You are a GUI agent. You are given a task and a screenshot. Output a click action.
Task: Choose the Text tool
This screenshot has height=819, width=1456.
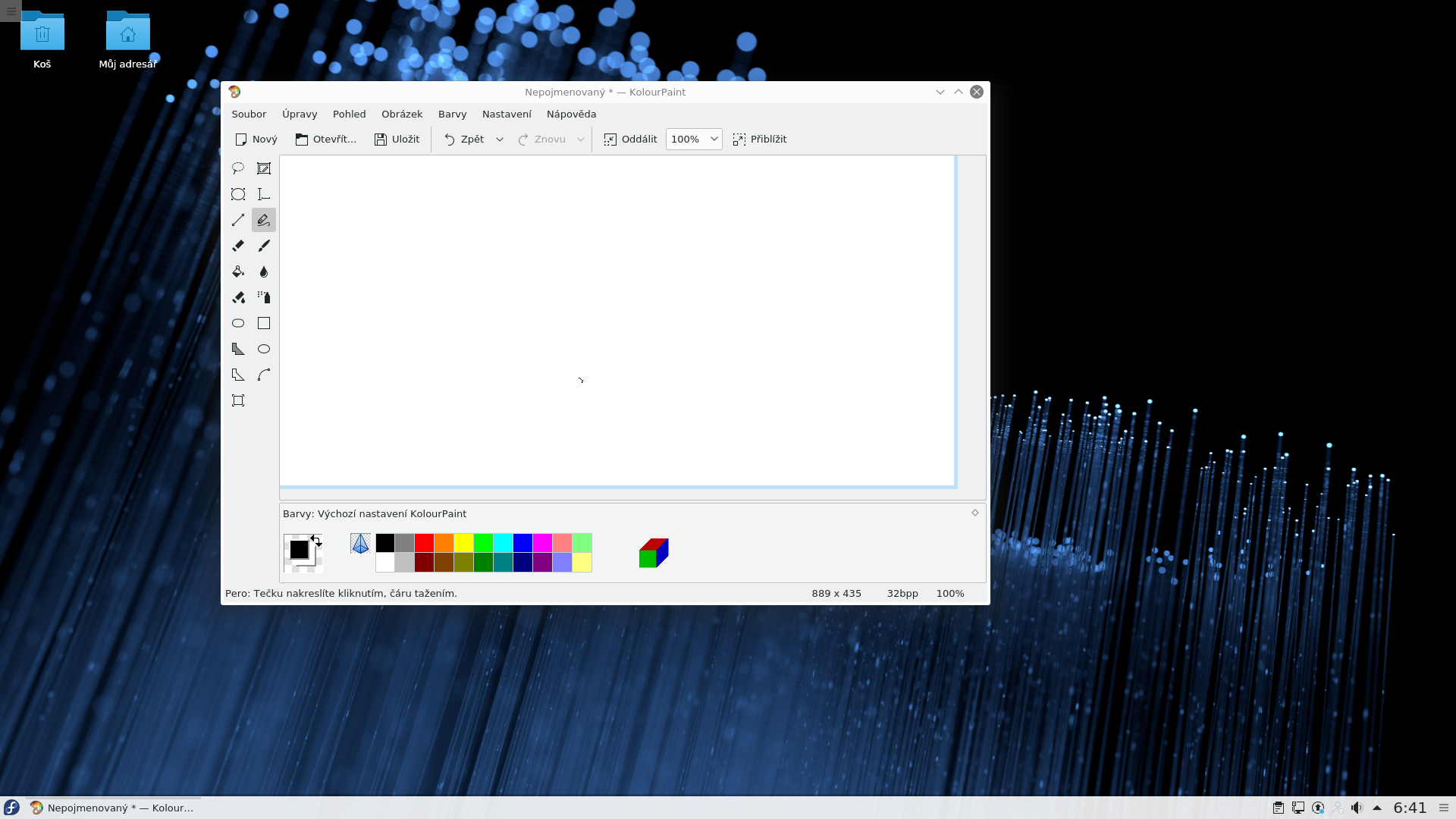coord(264,194)
